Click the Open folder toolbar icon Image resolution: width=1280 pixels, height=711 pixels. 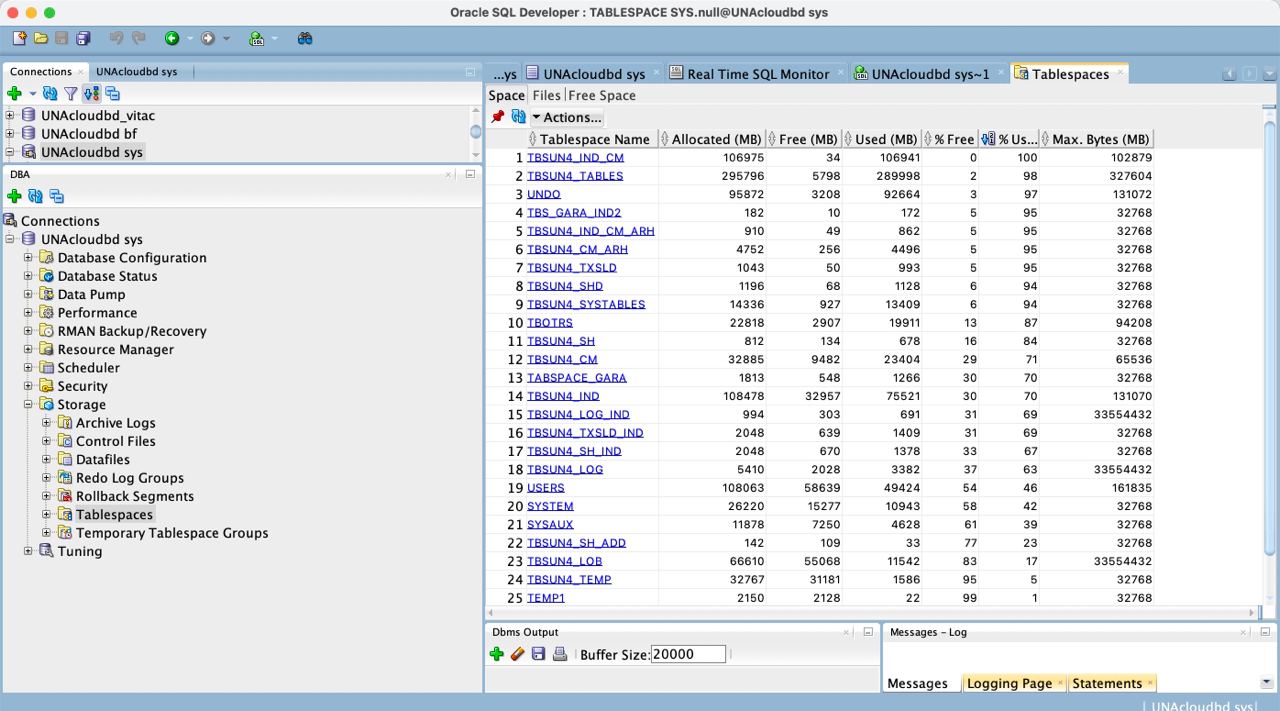pyautogui.click(x=41, y=38)
